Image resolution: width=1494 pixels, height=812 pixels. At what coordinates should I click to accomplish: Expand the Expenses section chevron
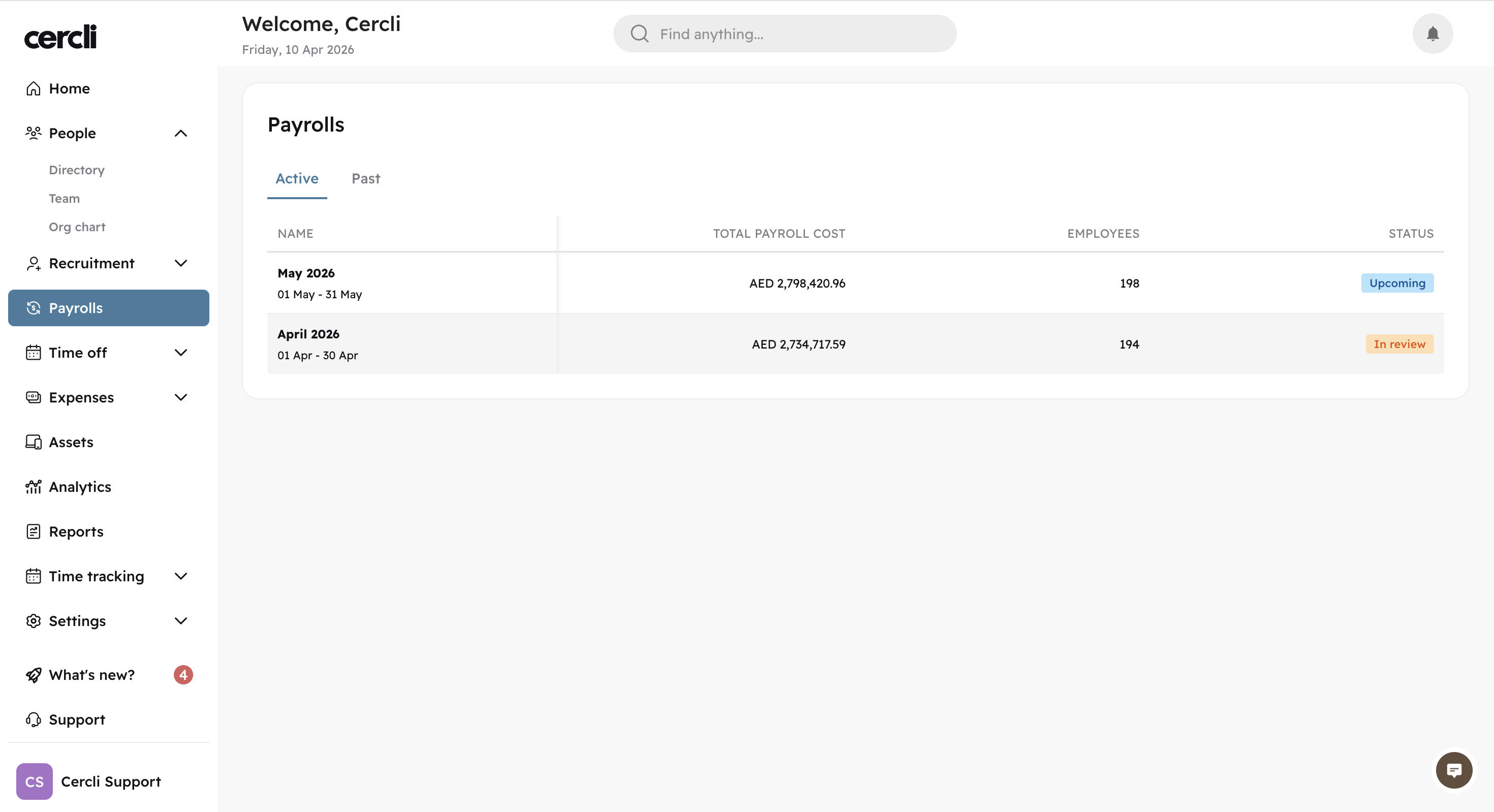pos(181,397)
